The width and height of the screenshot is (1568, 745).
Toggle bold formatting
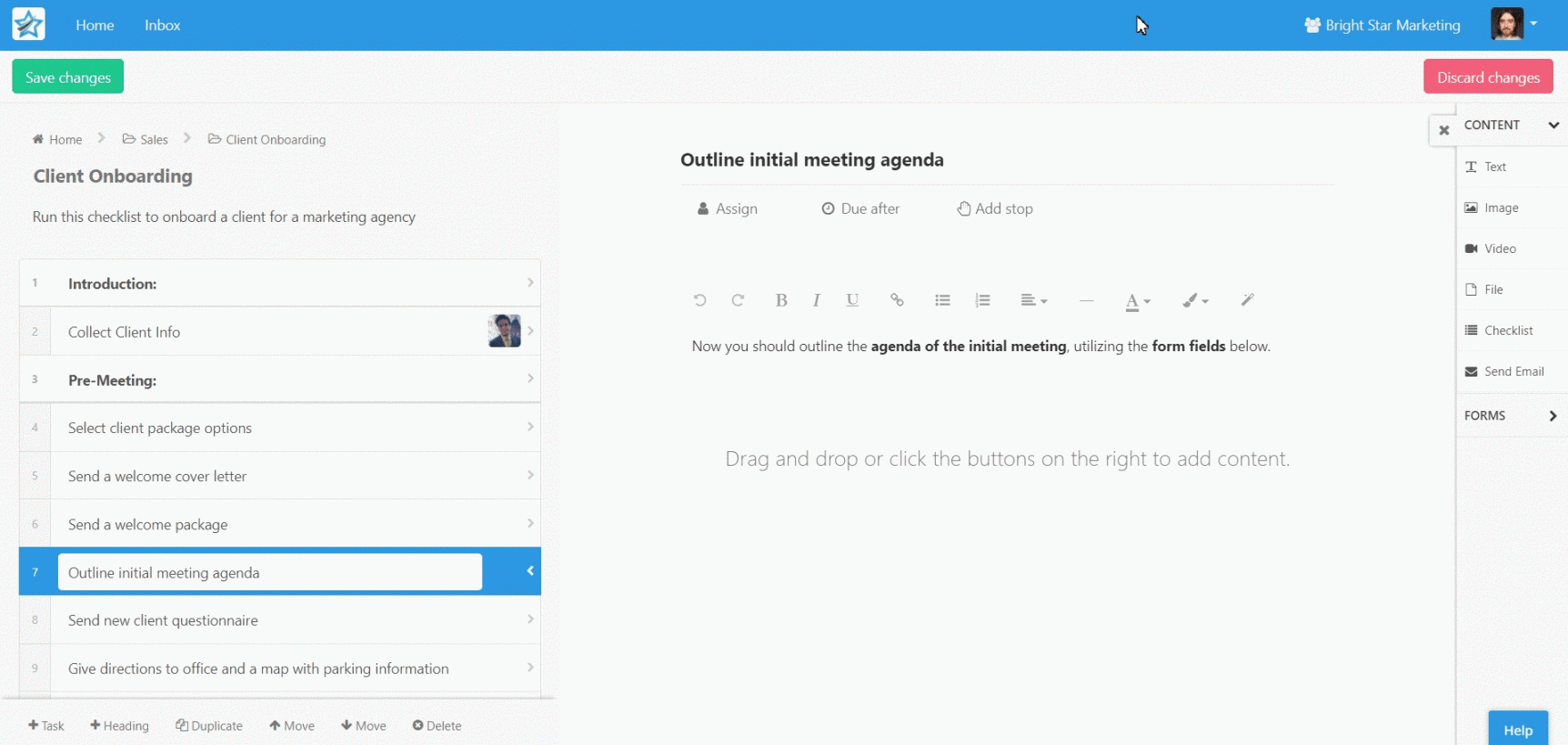point(780,300)
